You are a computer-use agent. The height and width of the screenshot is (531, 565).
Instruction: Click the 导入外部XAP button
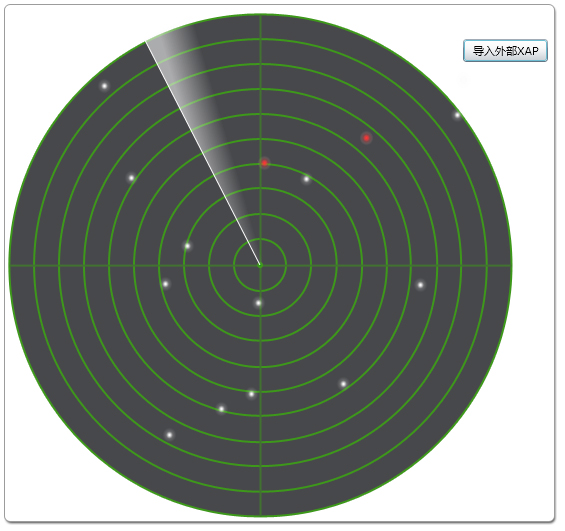(505, 51)
